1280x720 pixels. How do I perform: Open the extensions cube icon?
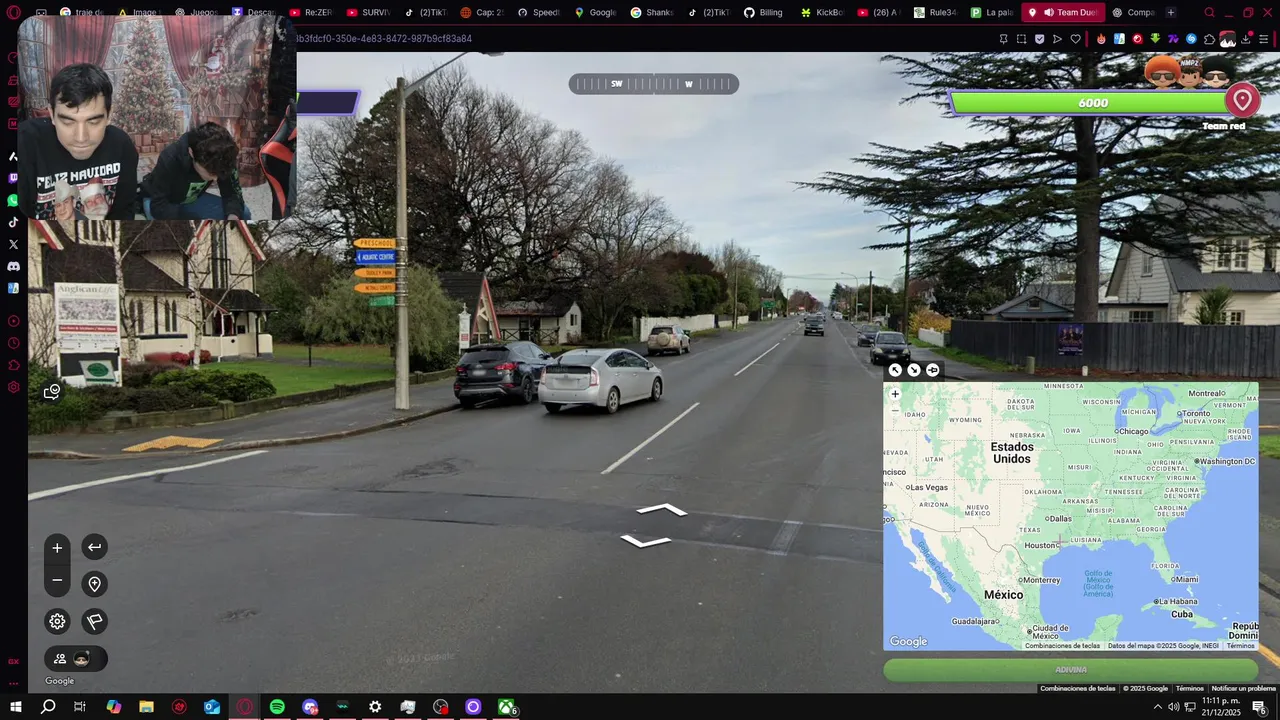pyautogui.click(x=1209, y=39)
